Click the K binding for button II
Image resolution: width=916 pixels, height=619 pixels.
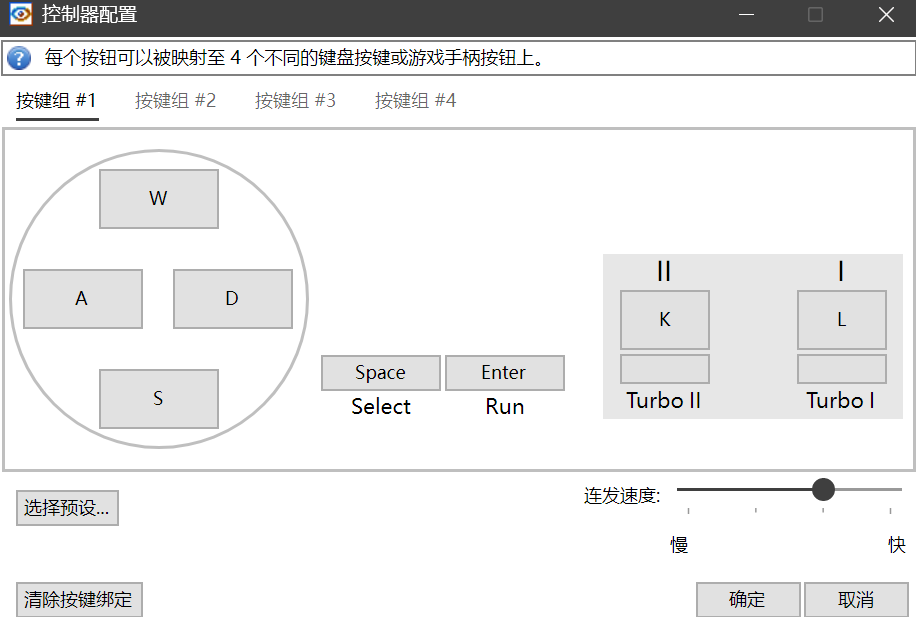(x=664, y=319)
